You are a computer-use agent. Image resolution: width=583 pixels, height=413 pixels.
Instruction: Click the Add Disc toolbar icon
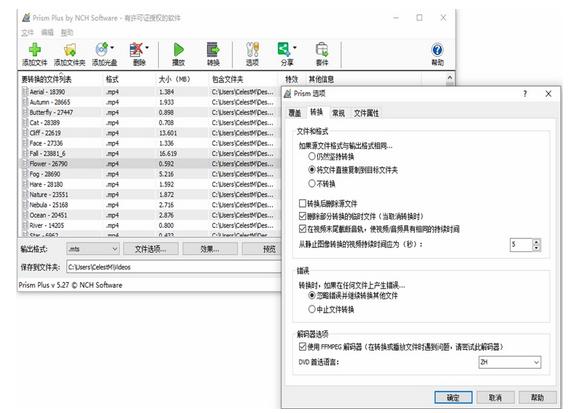click(102, 49)
